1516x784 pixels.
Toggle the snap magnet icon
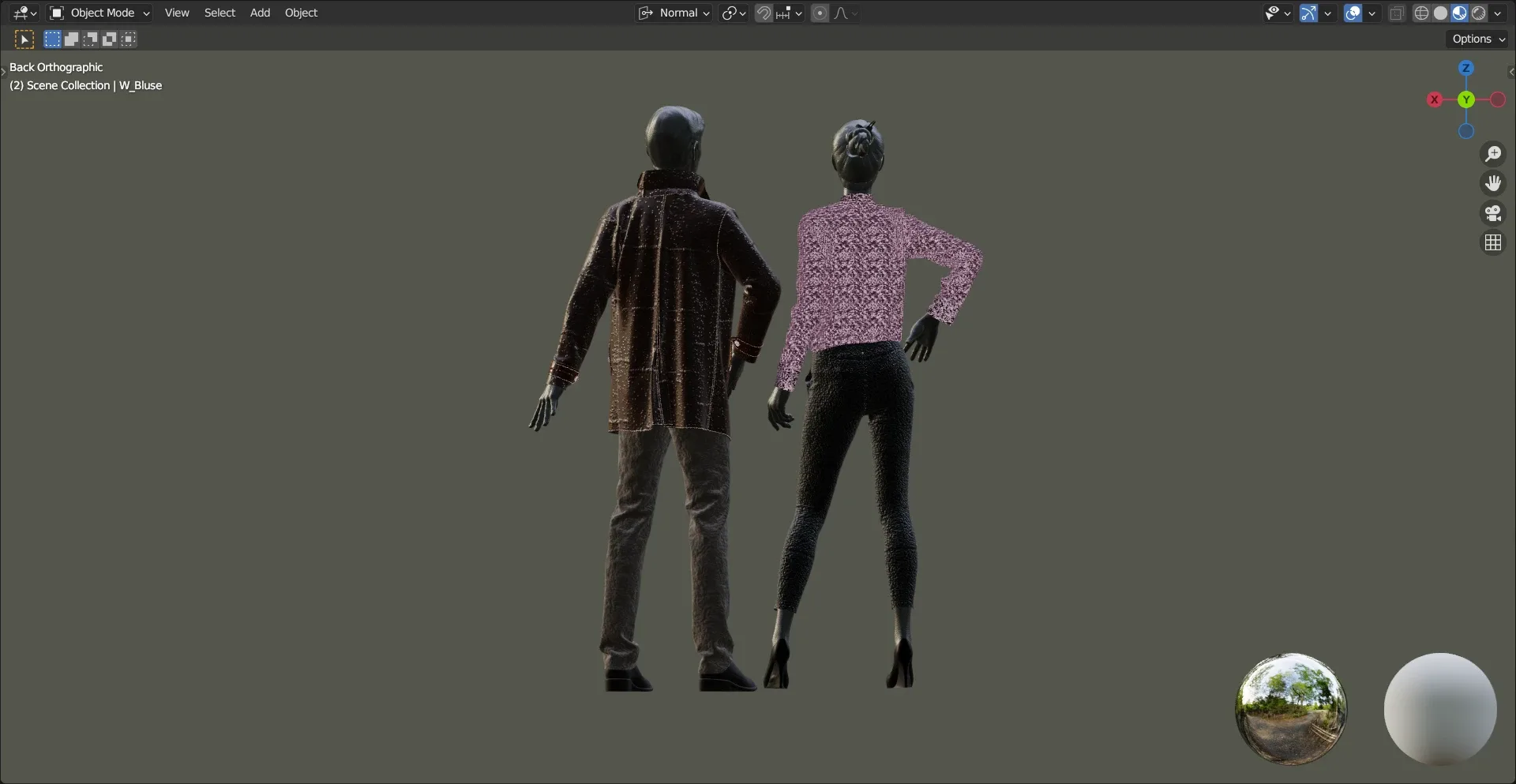[764, 13]
